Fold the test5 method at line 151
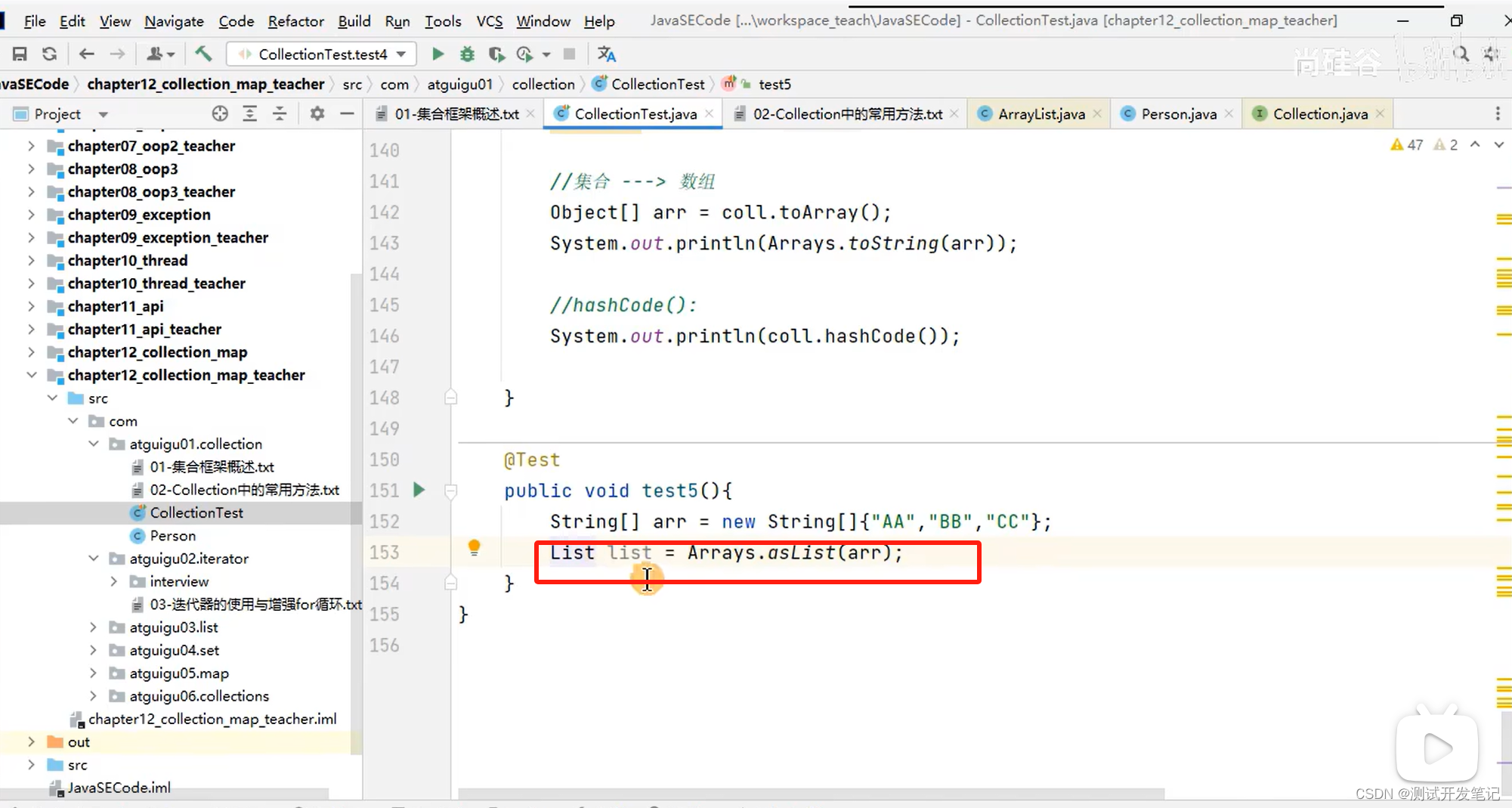Screen dimensions: 1512x808 (x=451, y=491)
